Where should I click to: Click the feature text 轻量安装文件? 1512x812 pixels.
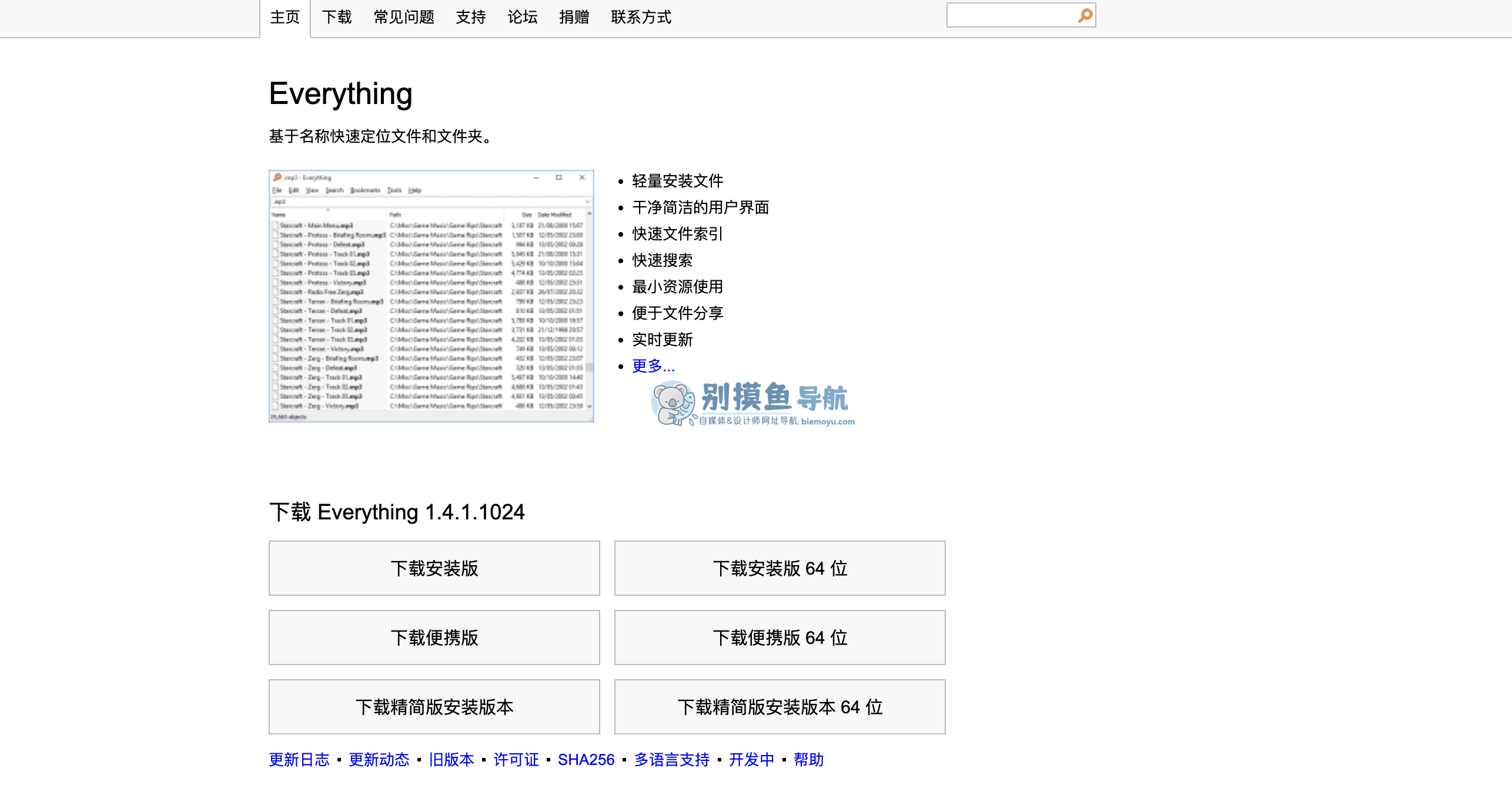point(678,181)
